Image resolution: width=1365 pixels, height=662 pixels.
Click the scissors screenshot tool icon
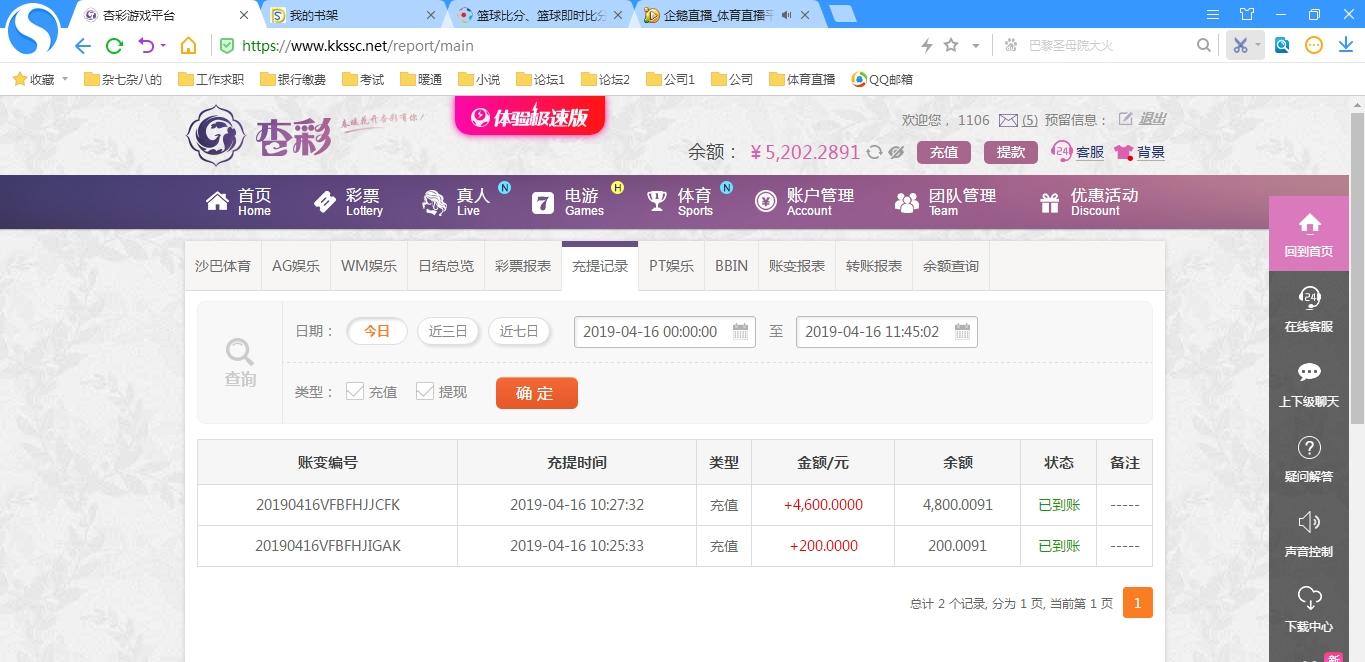(1240, 45)
